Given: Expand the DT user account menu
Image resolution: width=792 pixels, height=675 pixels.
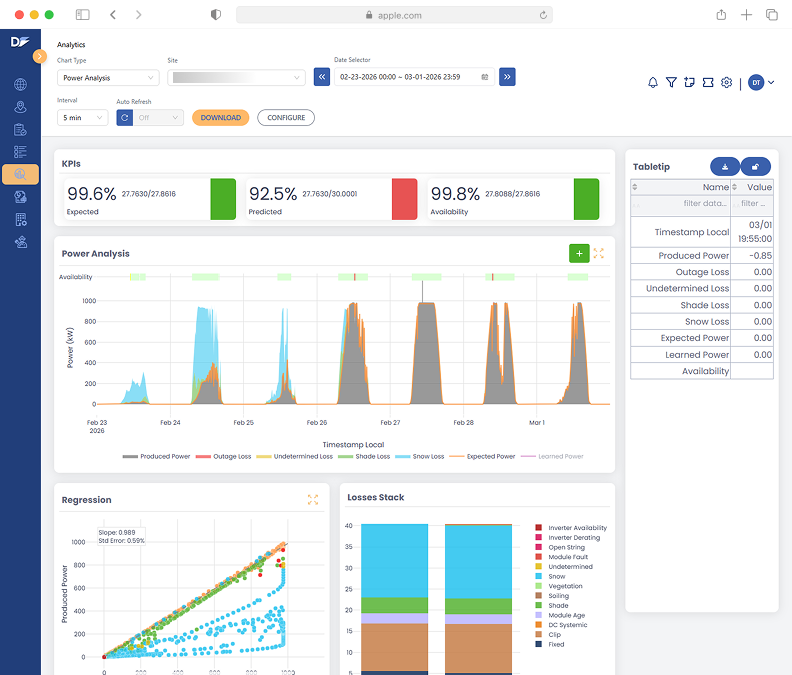Looking at the screenshot, I should tap(761, 82).
